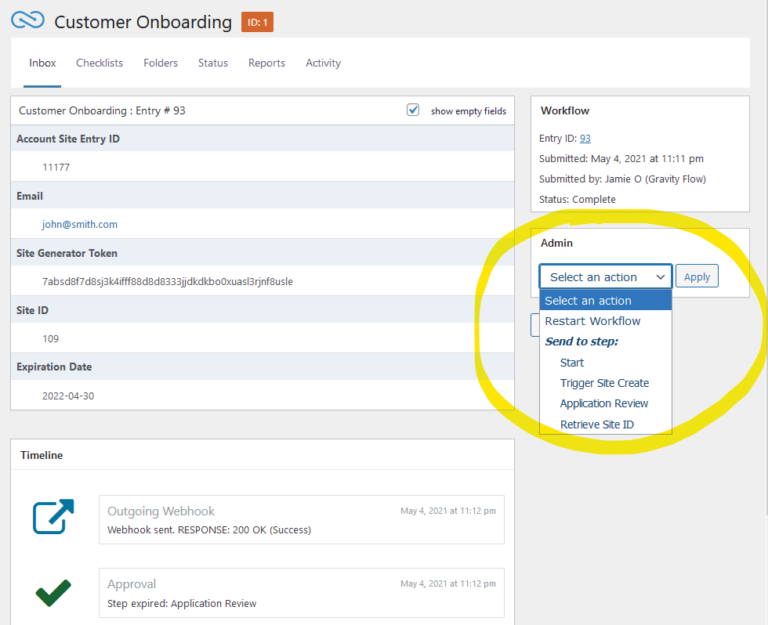Image resolution: width=768 pixels, height=625 pixels.
Task: Choose Retrieve Site ID step option
Action: point(597,425)
